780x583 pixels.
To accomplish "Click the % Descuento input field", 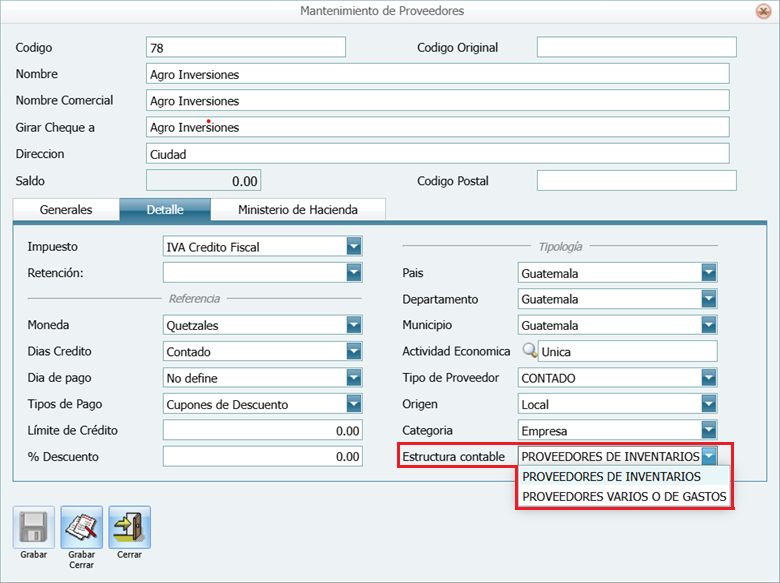I will tap(263, 457).
